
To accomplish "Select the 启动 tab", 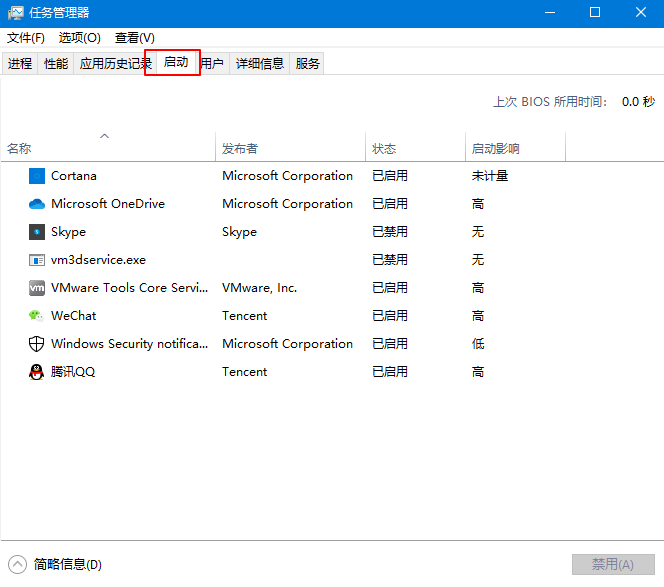I will click(176, 62).
